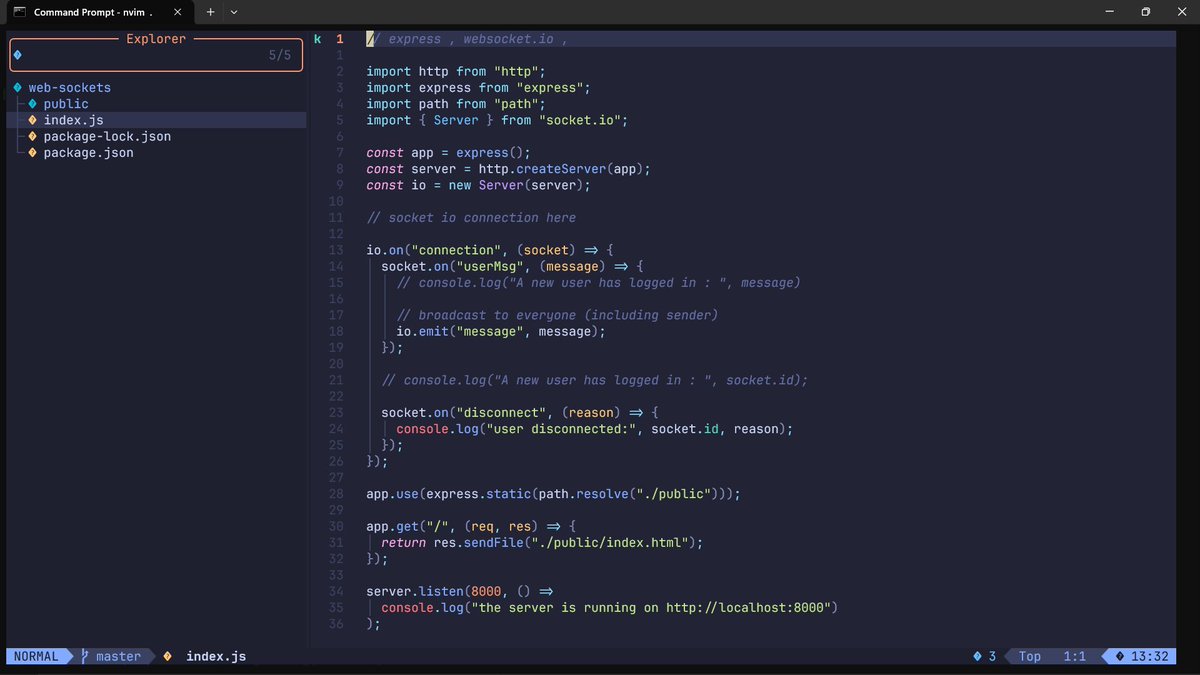The width and height of the screenshot is (1200, 675).
Task: Click the git branch icon in statusline
Action: (x=85, y=656)
